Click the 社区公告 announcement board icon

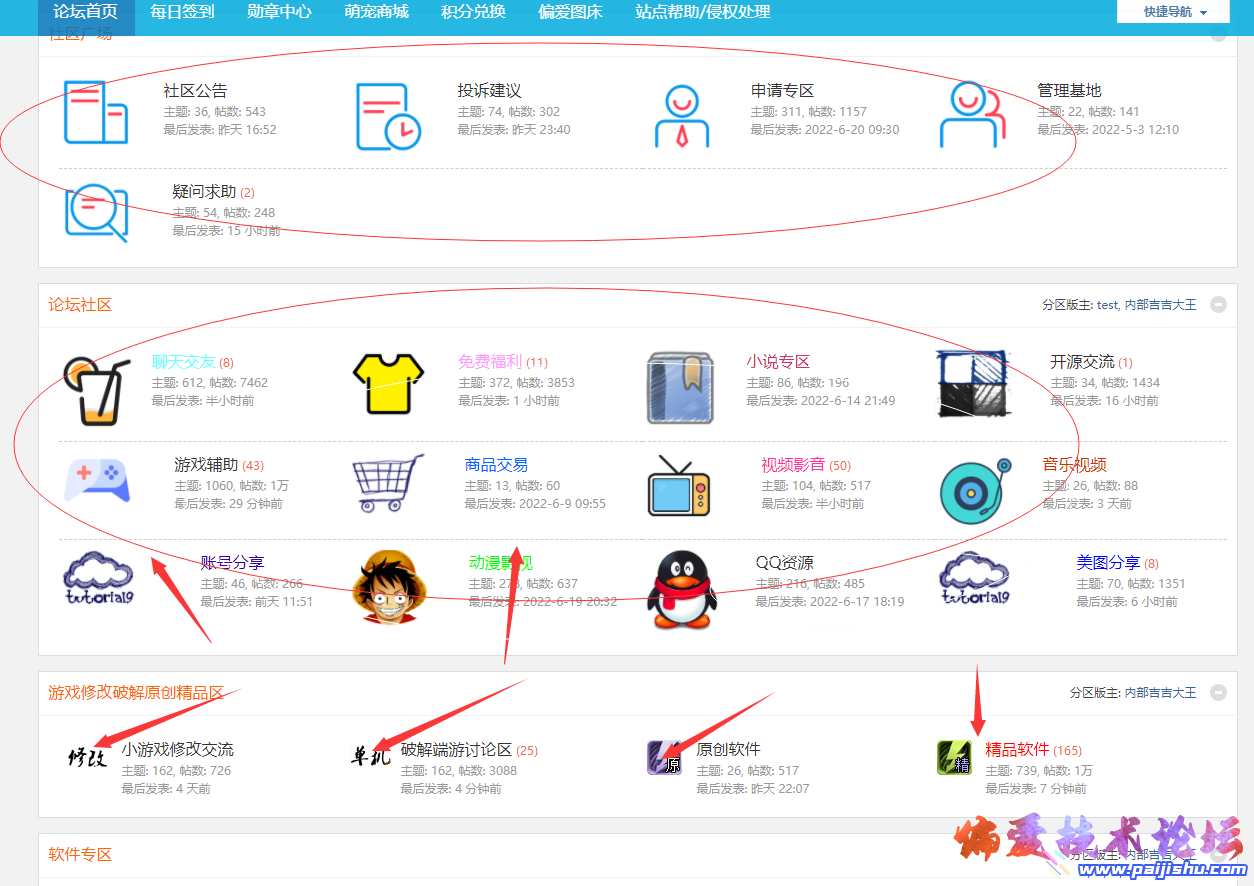click(96, 112)
